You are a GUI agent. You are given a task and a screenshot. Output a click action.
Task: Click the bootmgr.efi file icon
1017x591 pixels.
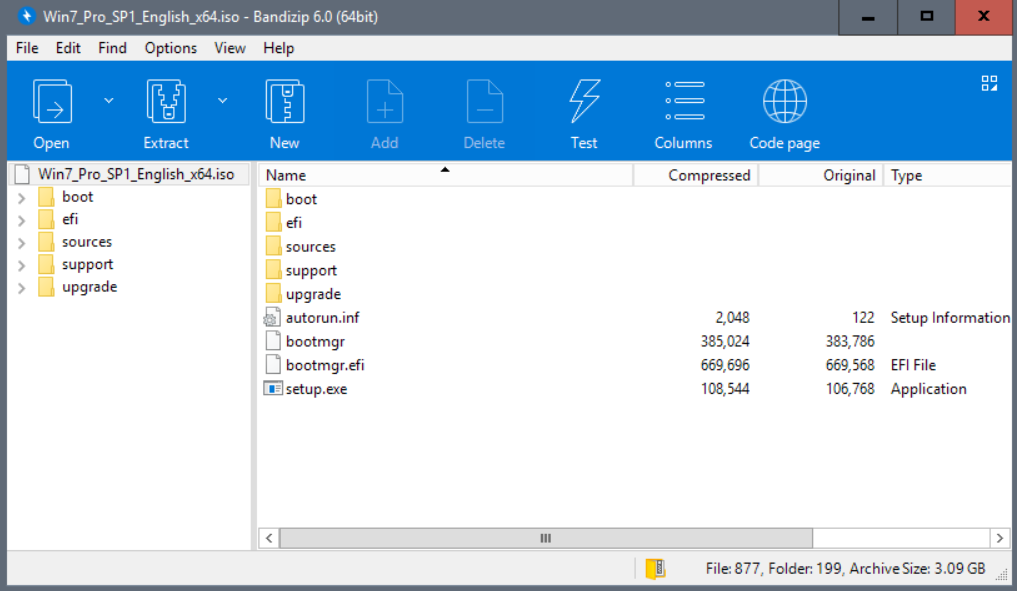(x=273, y=365)
